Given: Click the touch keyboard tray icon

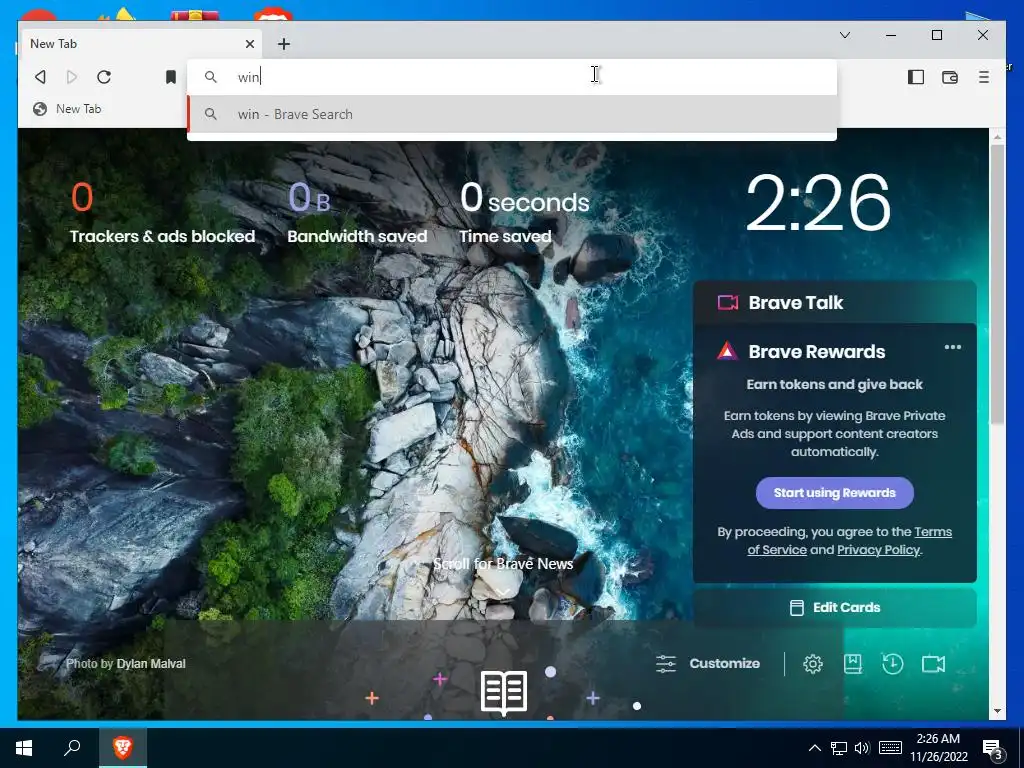Looking at the screenshot, I should [890, 748].
